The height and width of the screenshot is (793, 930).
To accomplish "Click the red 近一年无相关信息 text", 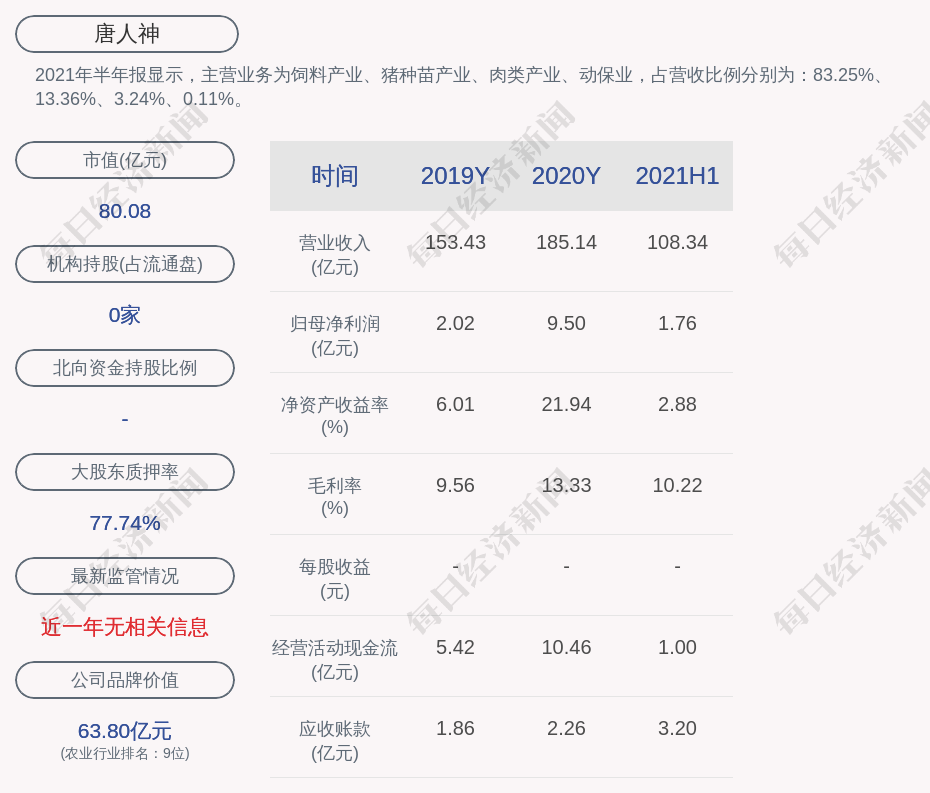I will click(125, 627).
